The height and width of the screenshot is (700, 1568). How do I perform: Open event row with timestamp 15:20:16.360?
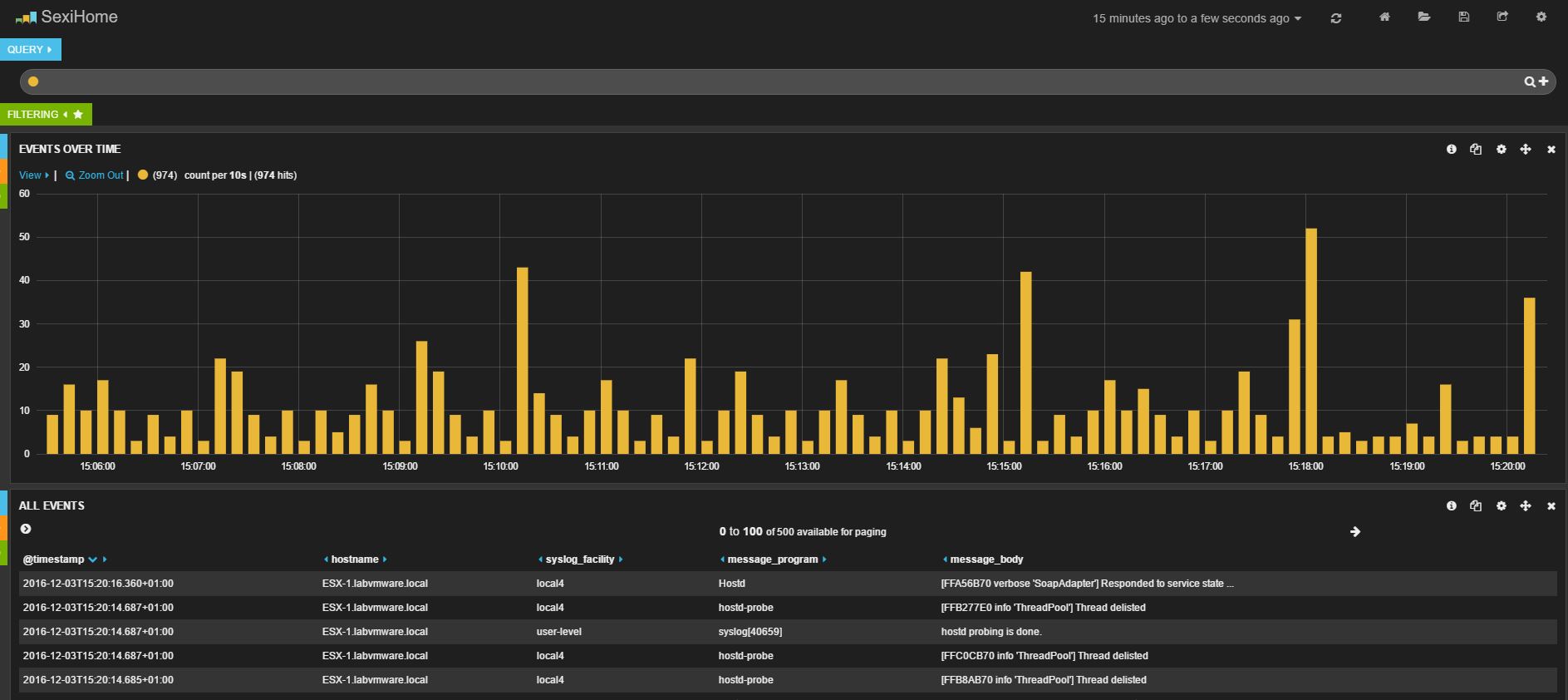(788, 584)
